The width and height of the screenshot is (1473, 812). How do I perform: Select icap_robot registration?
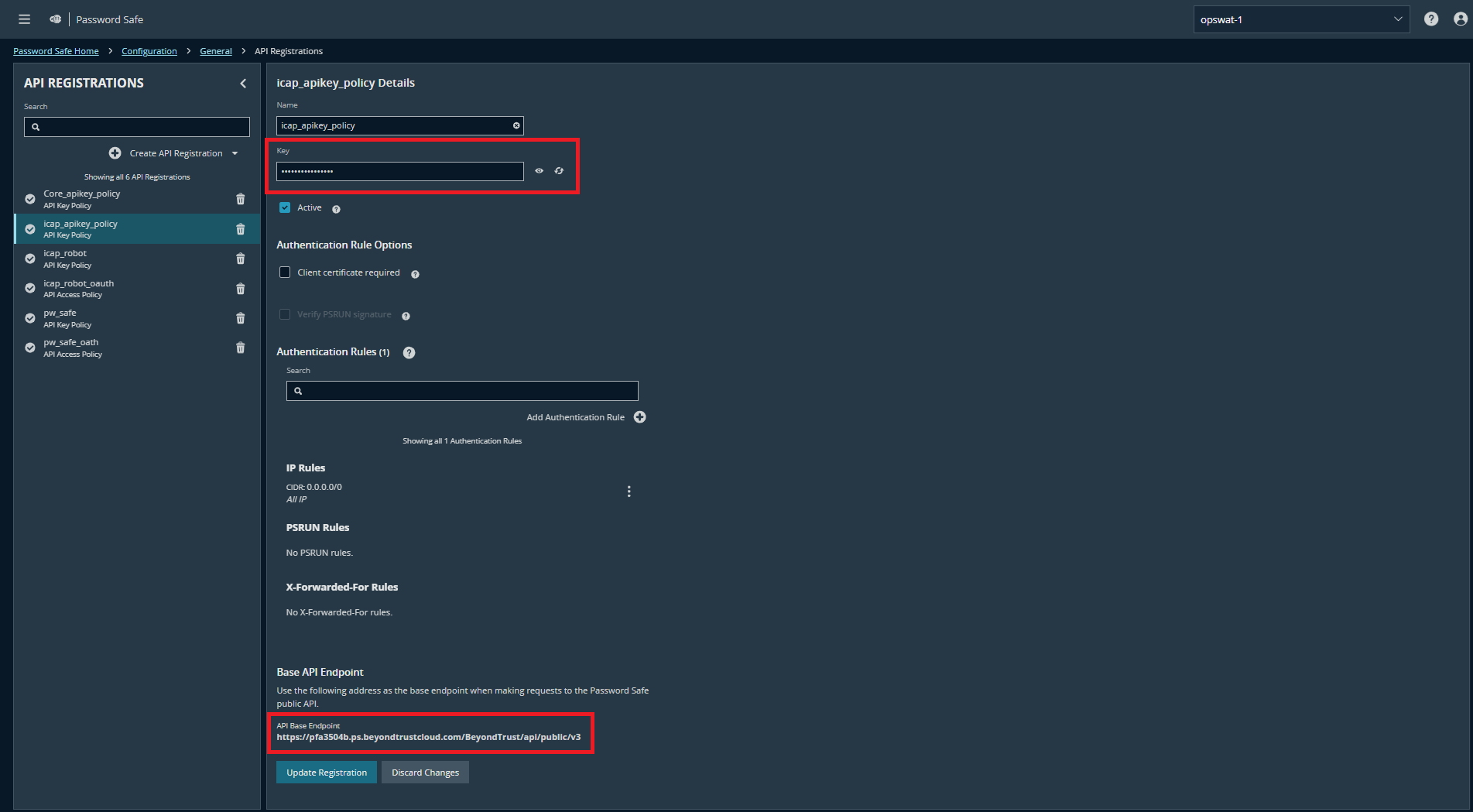(x=137, y=259)
